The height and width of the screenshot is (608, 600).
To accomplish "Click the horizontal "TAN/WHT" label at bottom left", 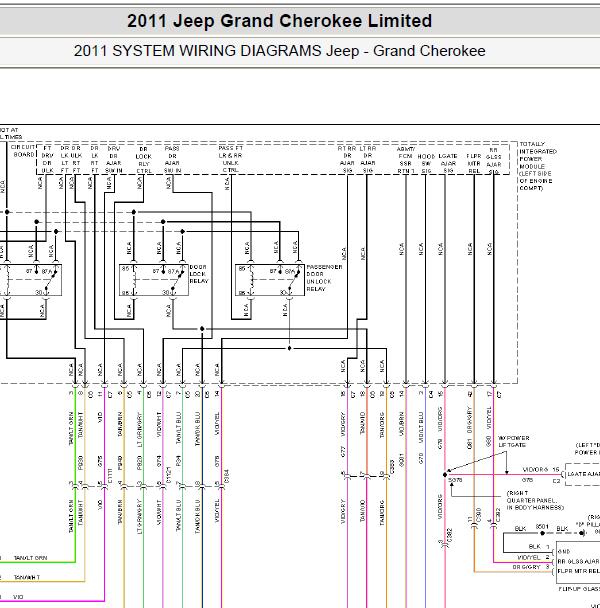I will 27,577.
